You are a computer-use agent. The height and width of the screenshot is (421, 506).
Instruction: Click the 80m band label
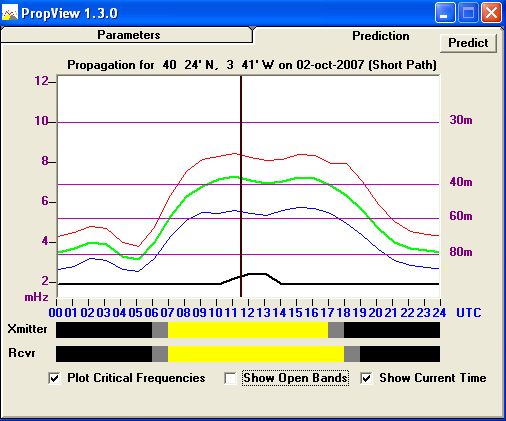tap(461, 252)
